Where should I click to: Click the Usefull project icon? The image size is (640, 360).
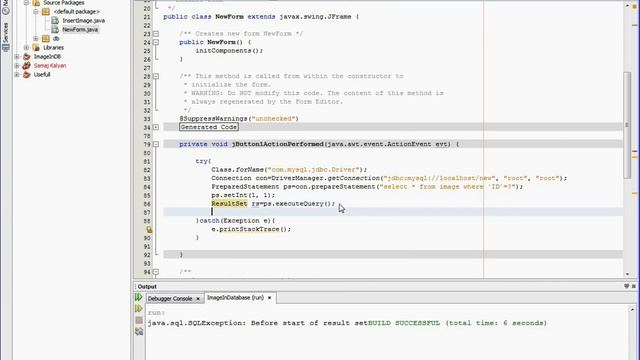pos(27,75)
